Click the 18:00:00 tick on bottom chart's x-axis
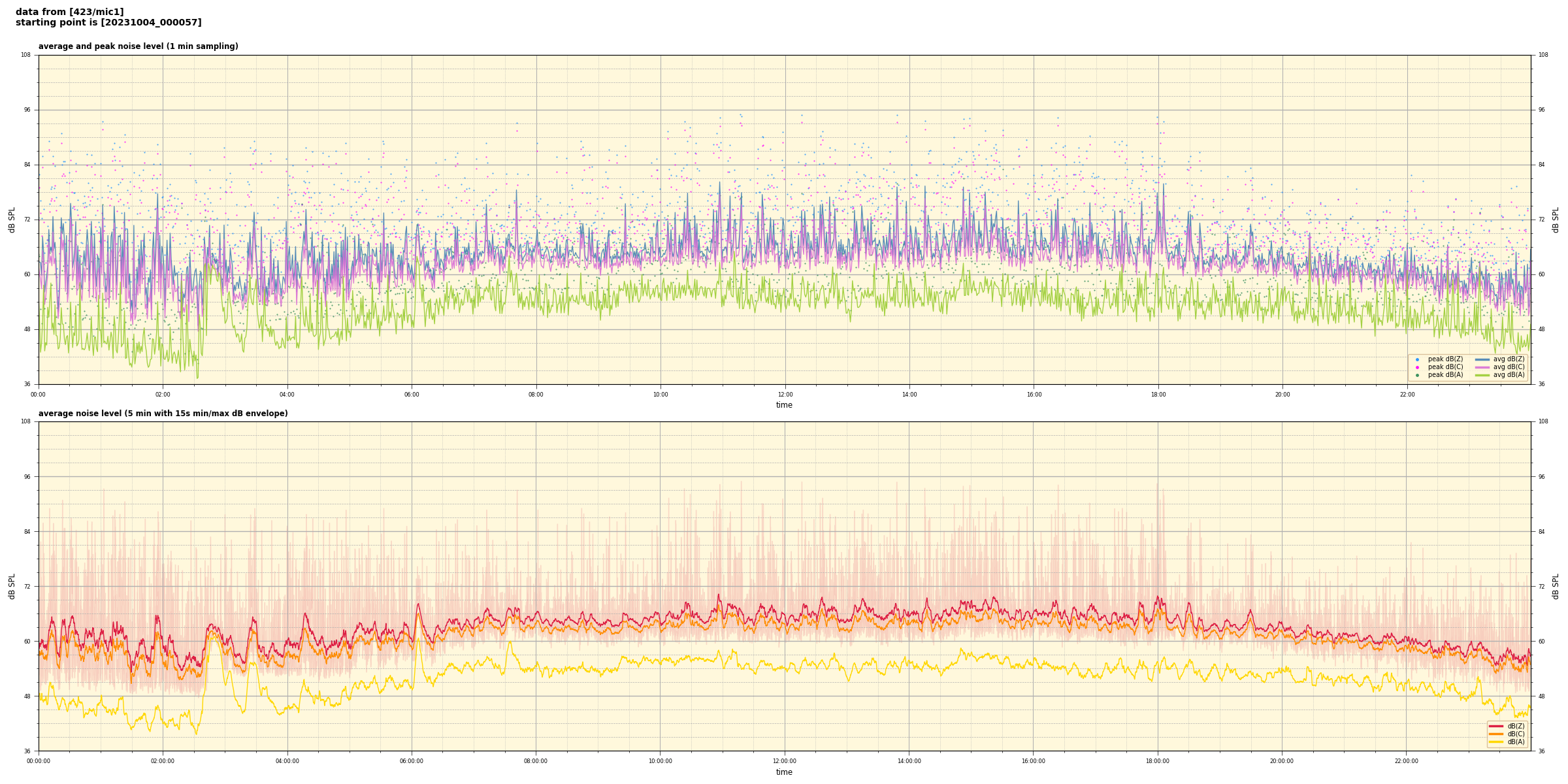 (1158, 761)
